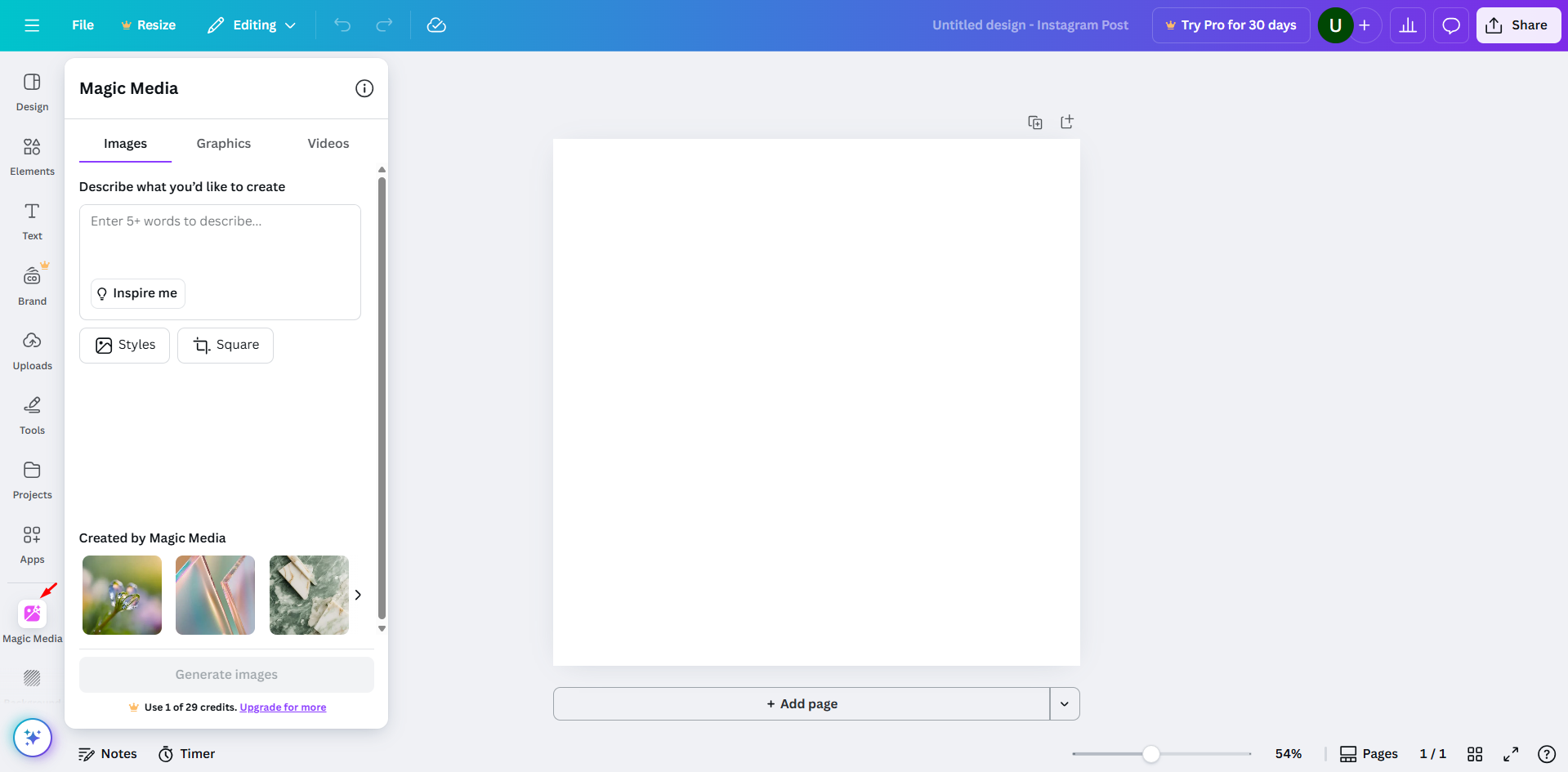Expand the Add page options chevron
The height and width of the screenshot is (772, 1568).
coord(1063,703)
